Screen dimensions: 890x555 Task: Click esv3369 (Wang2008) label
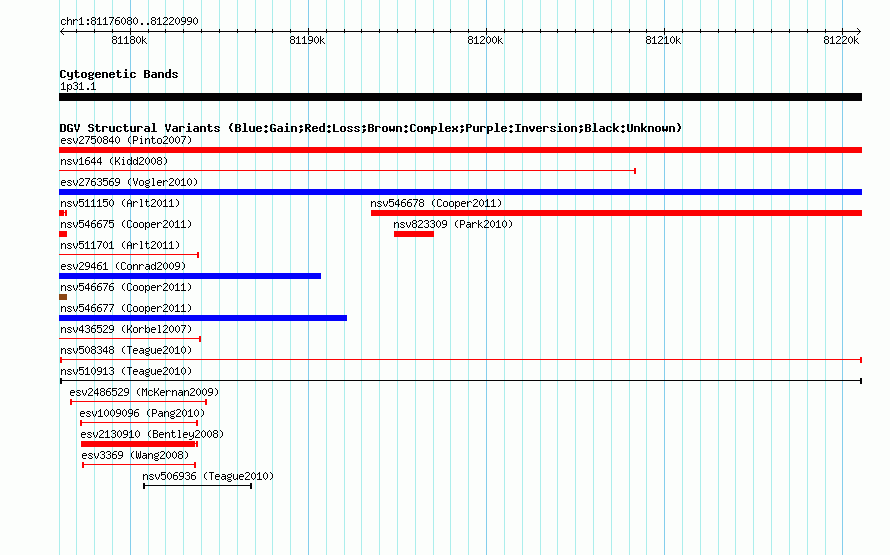point(135,455)
